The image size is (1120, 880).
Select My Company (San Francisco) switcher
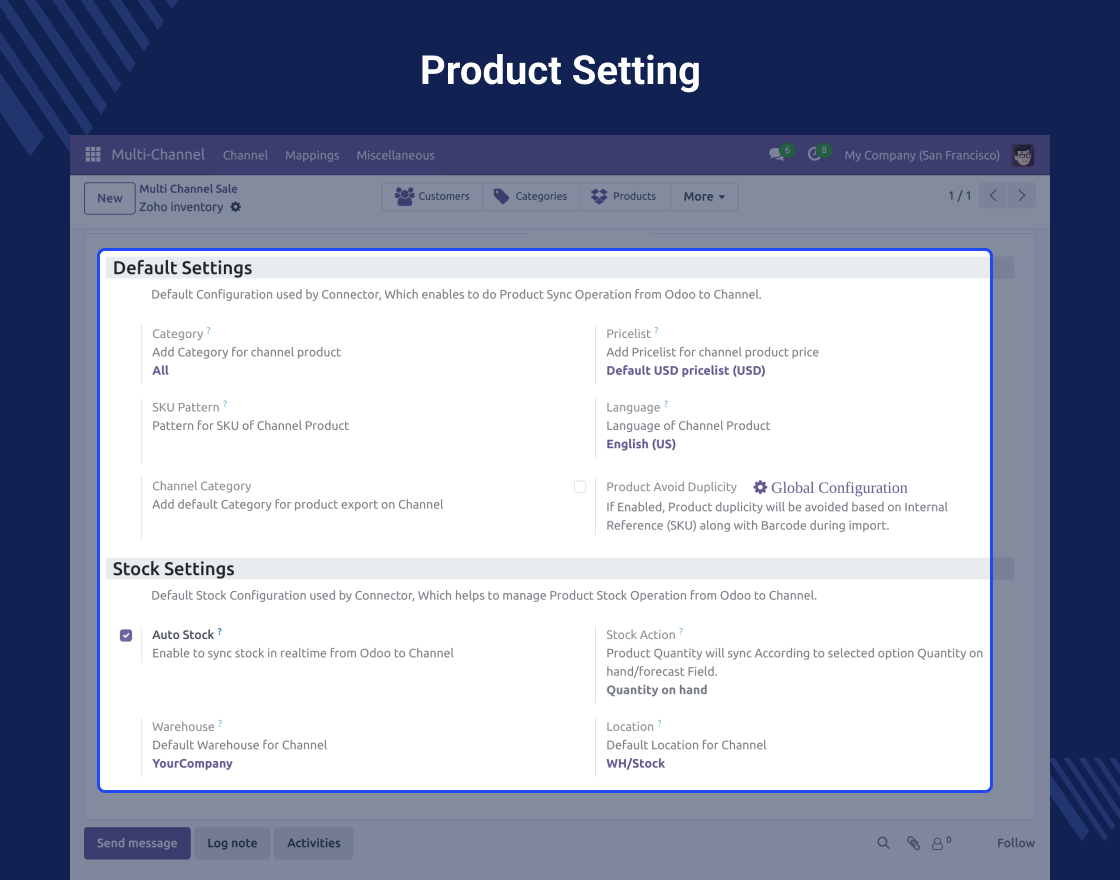(921, 155)
